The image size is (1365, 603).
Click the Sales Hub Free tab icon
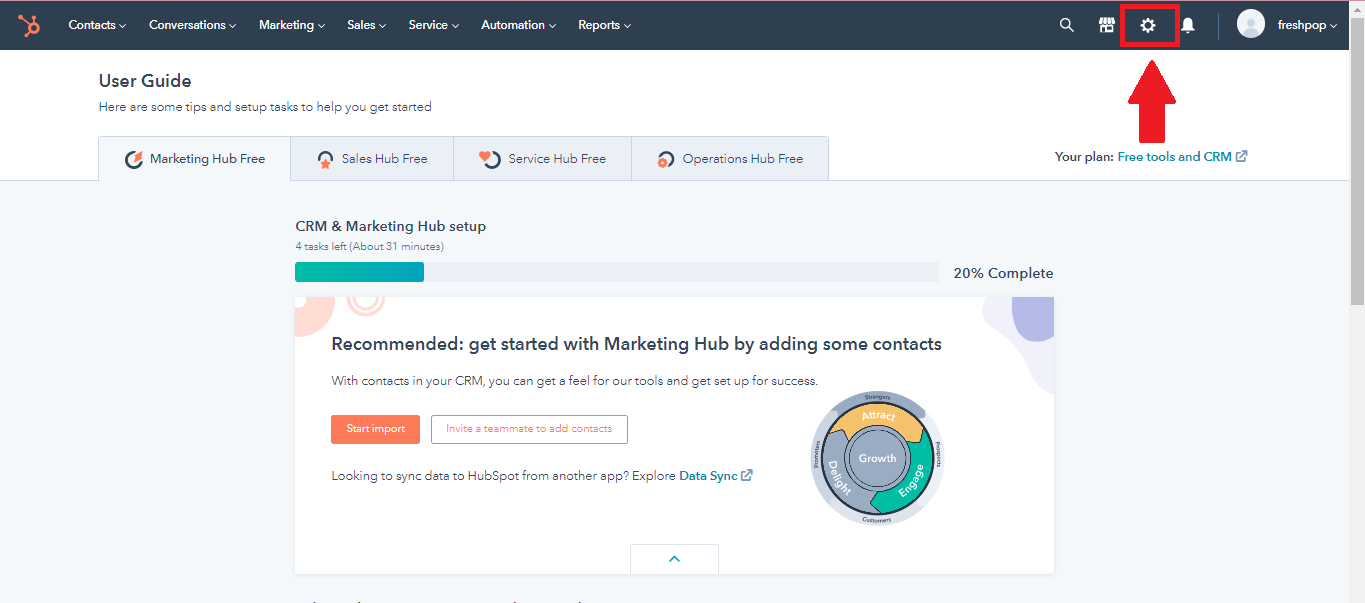click(326, 159)
